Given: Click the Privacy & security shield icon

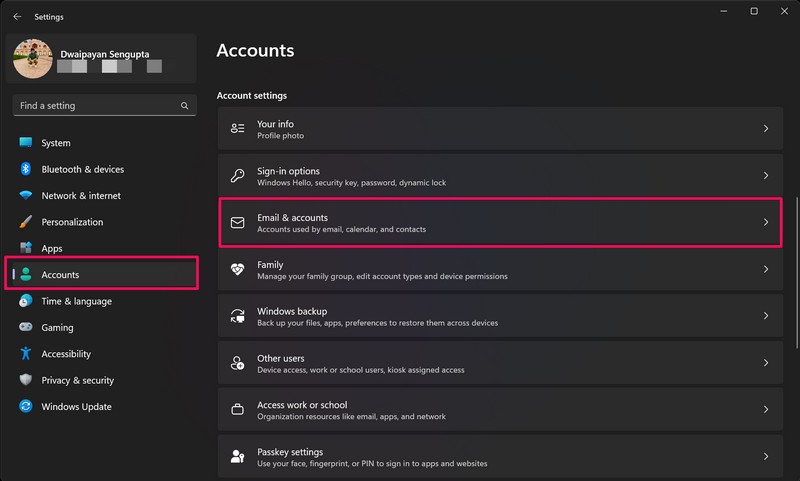Looking at the screenshot, I should click(x=25, y=380).
